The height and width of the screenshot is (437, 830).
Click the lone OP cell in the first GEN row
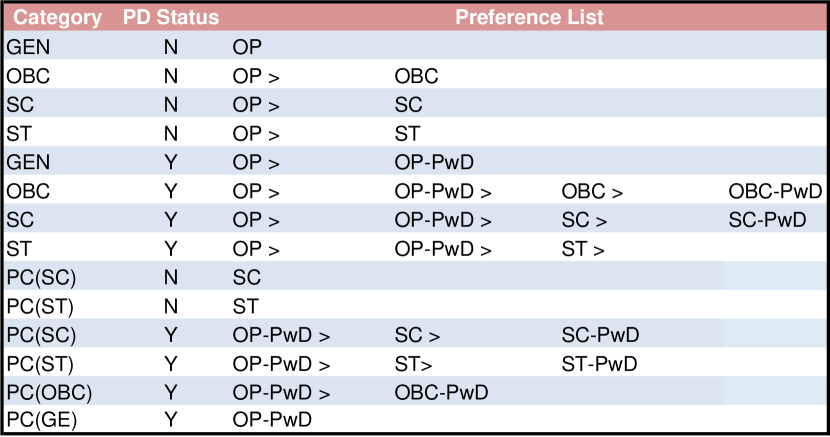pyautogui.click(x=247, y=47)
